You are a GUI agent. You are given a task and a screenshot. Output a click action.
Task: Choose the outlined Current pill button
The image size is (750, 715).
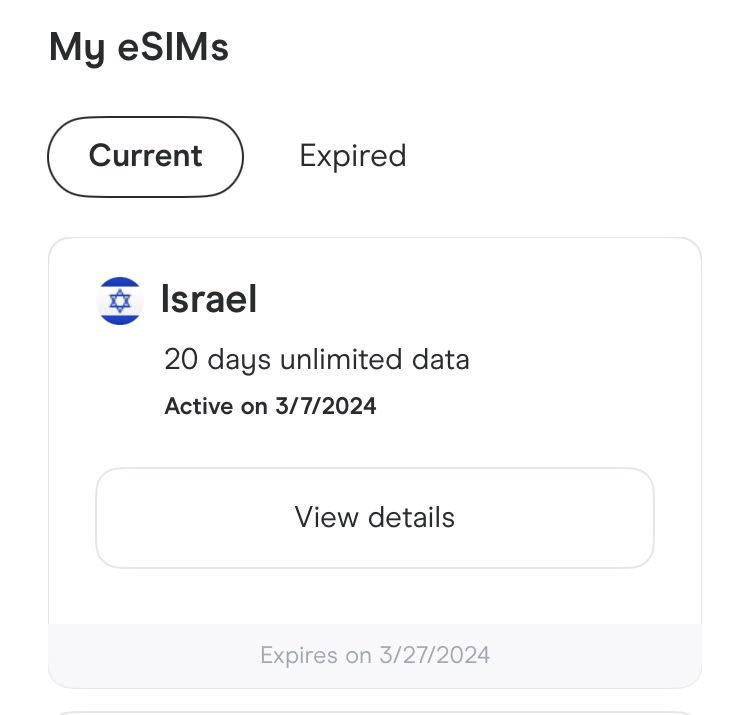click(x=145, y=157)
